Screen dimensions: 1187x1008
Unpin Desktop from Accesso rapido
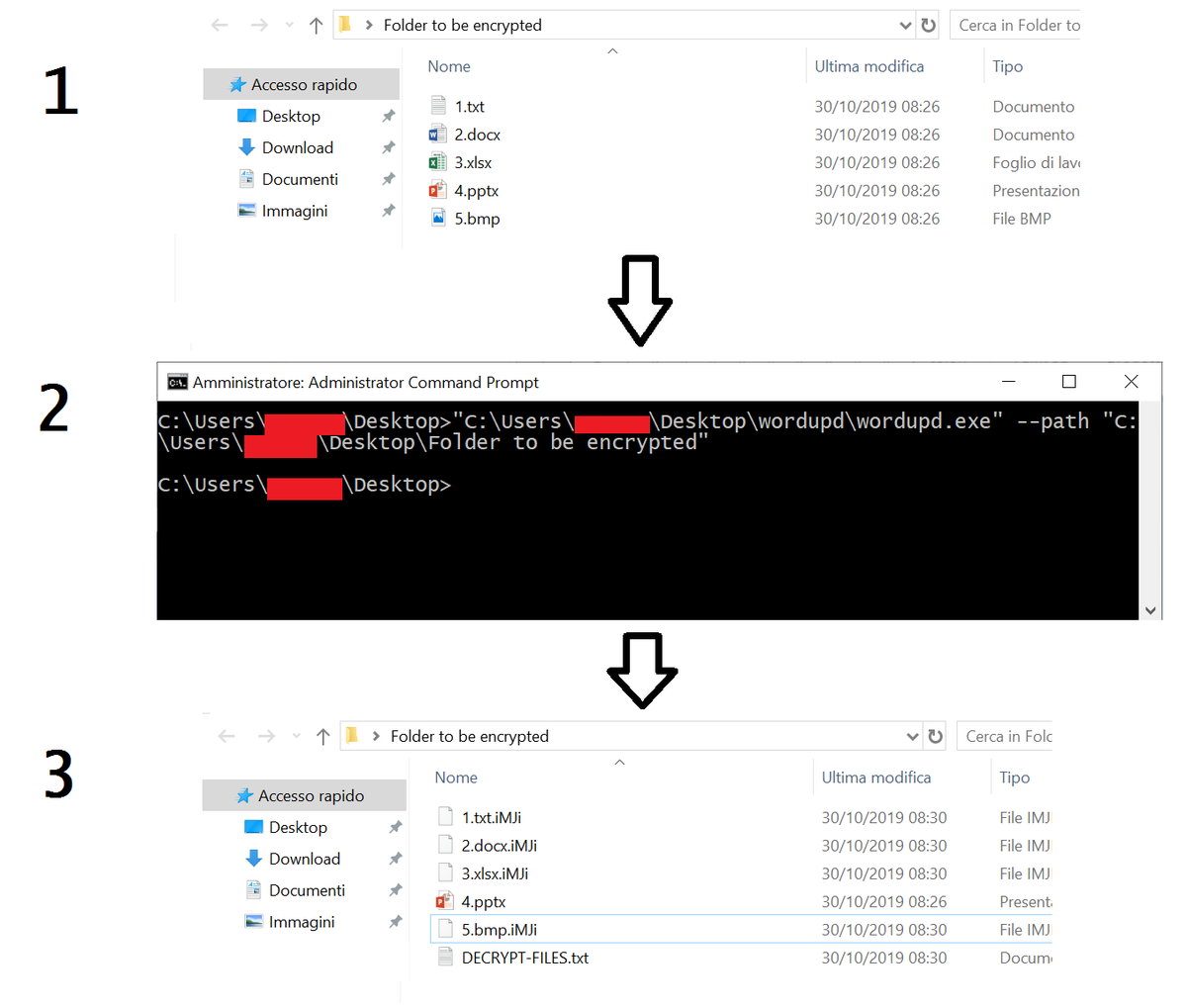(x=388, y=116)
